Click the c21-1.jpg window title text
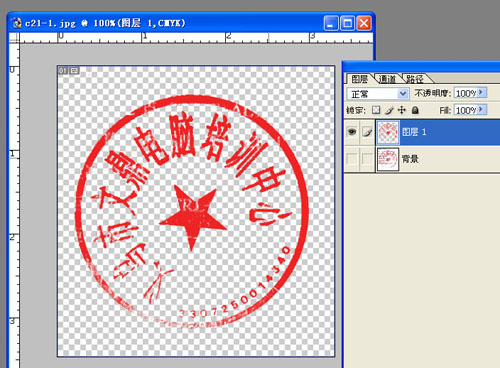Screen dimensions: 500x368 click(105, 23)
